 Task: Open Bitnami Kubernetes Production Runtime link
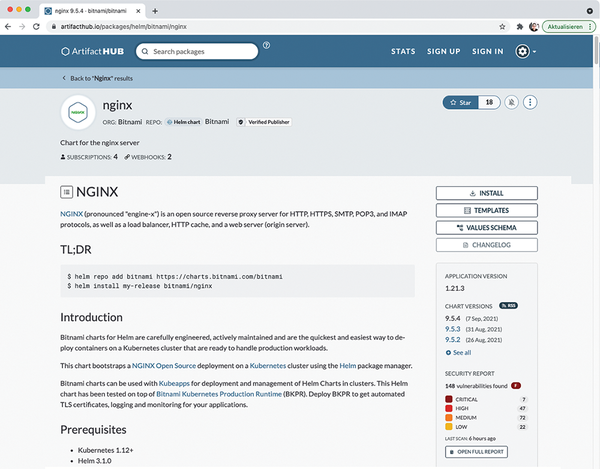click(219, 394)
